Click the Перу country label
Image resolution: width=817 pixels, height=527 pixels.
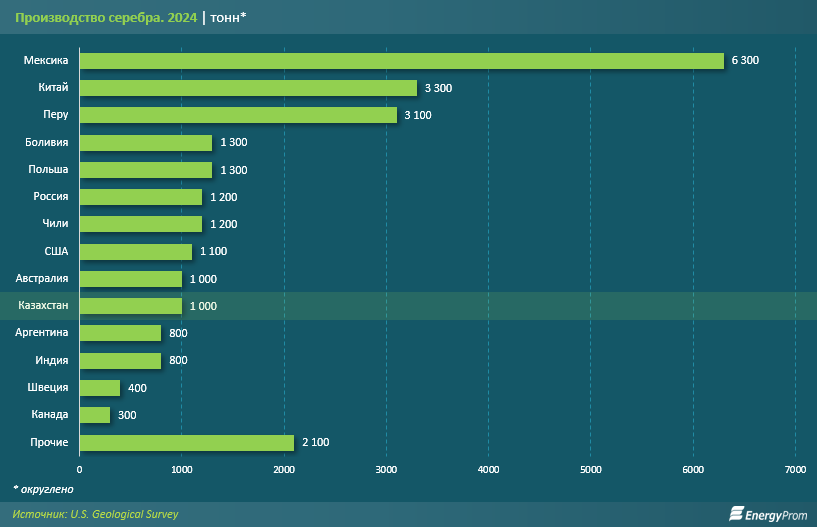[x=56, y=115]
